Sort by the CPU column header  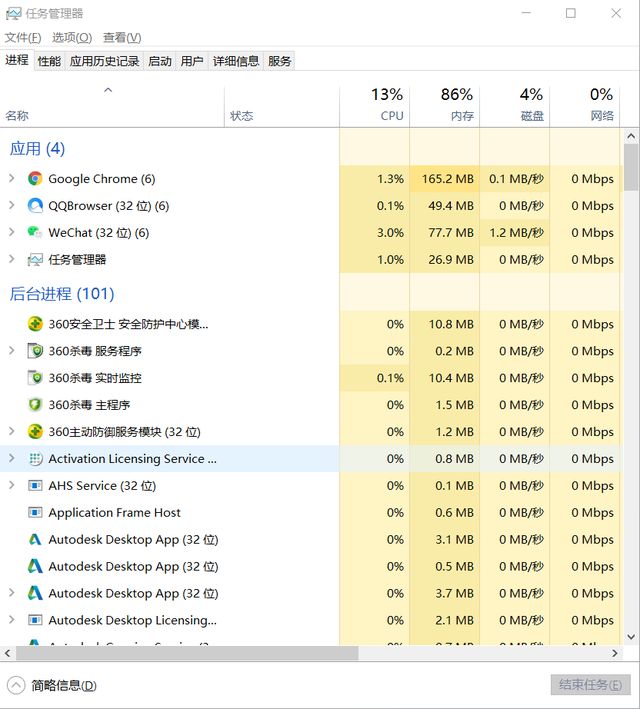(x=375, y=107)
